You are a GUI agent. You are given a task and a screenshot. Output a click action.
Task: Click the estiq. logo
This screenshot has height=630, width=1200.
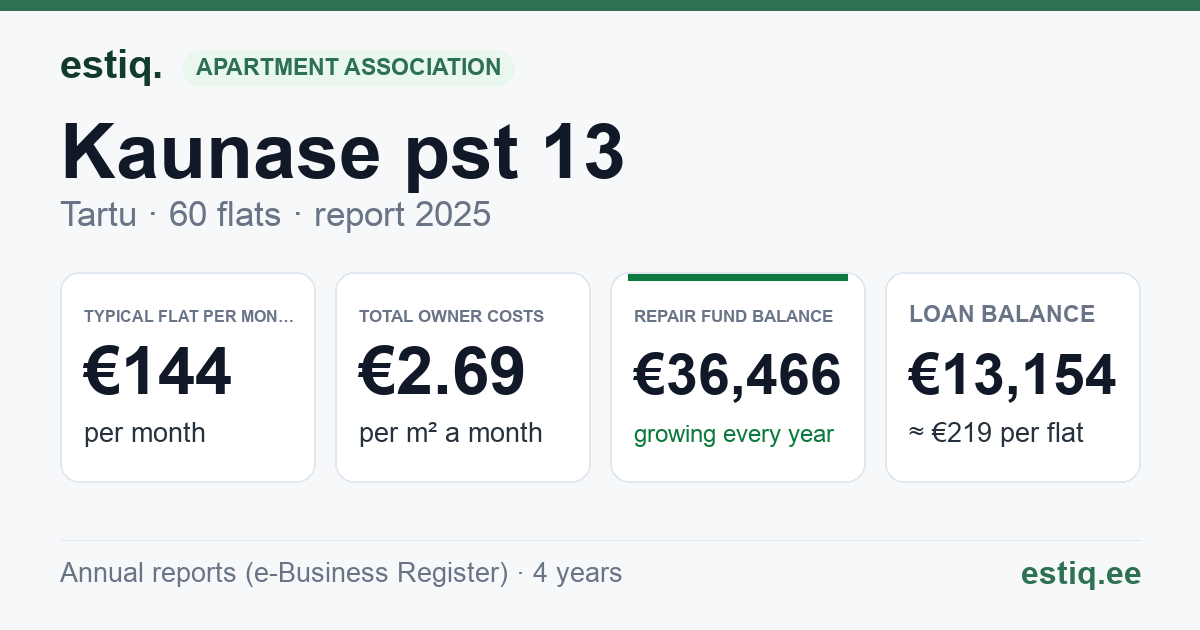click(x=111, y=67)
